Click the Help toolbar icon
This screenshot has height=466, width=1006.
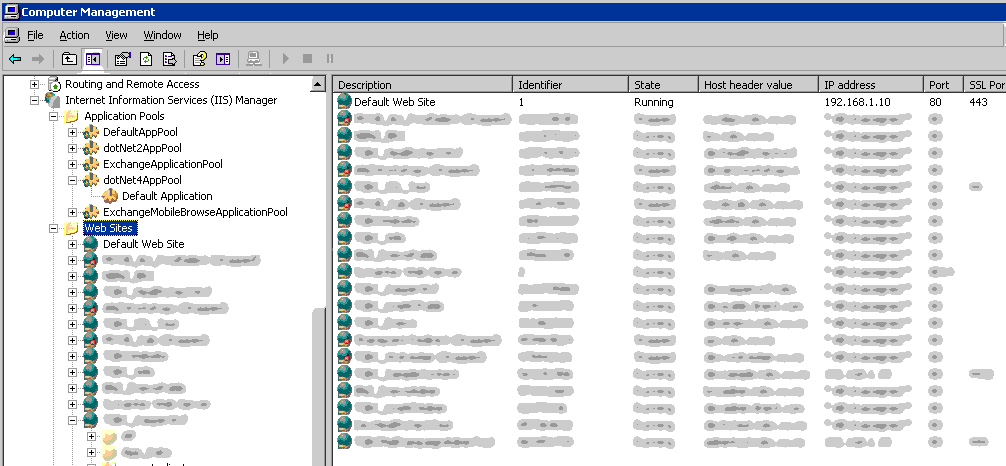pyautogui.click(x=200, y=60)
